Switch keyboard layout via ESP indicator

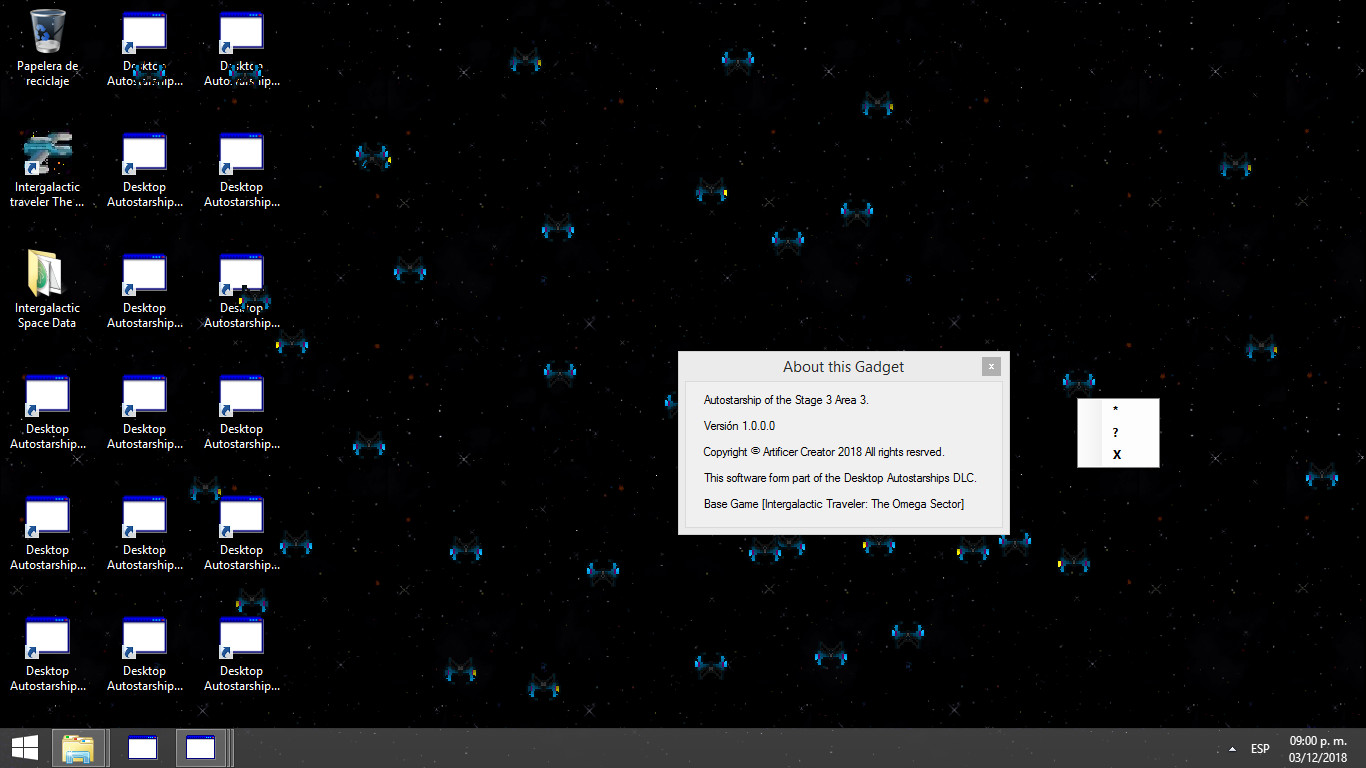click(x=1260, y=747)
